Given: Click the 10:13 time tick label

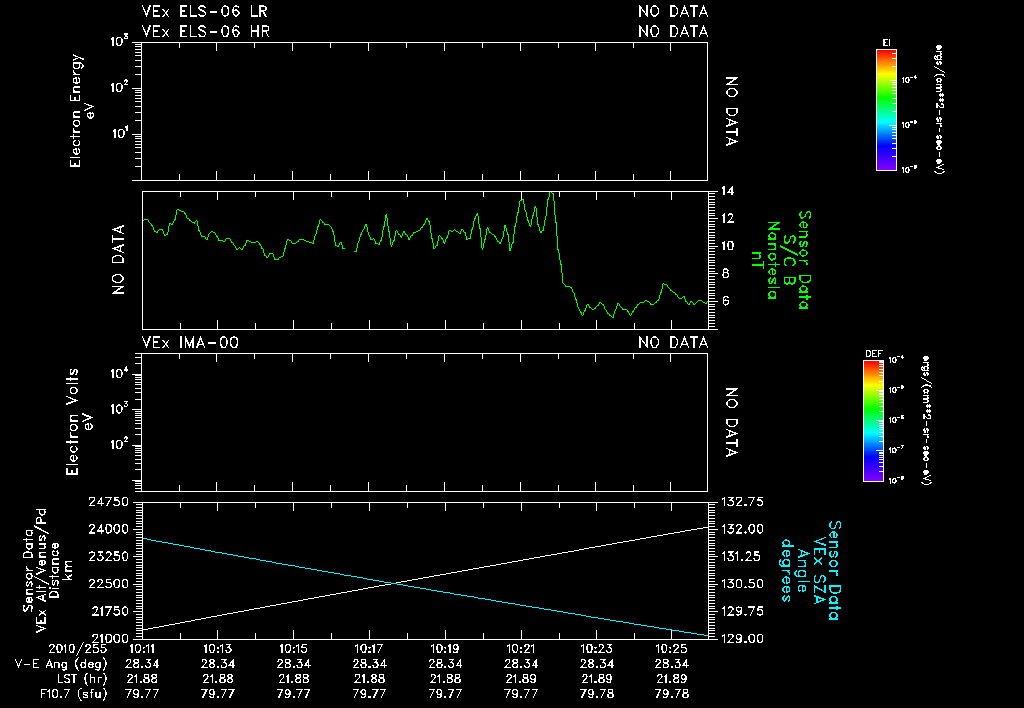Looking at the screenshot, I should click(217, 649).
